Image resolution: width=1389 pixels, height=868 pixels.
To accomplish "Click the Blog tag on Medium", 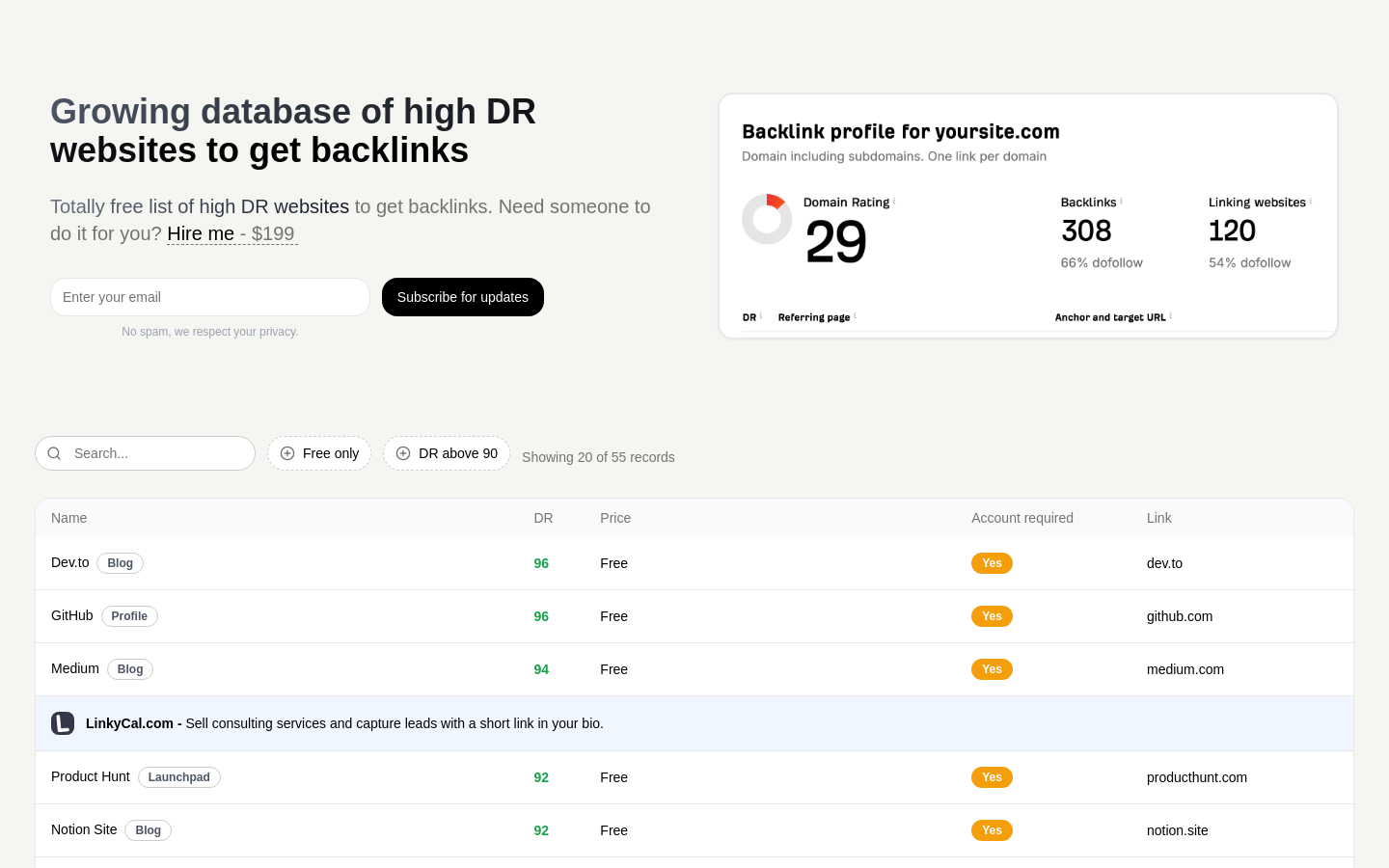I will (130, 669).
